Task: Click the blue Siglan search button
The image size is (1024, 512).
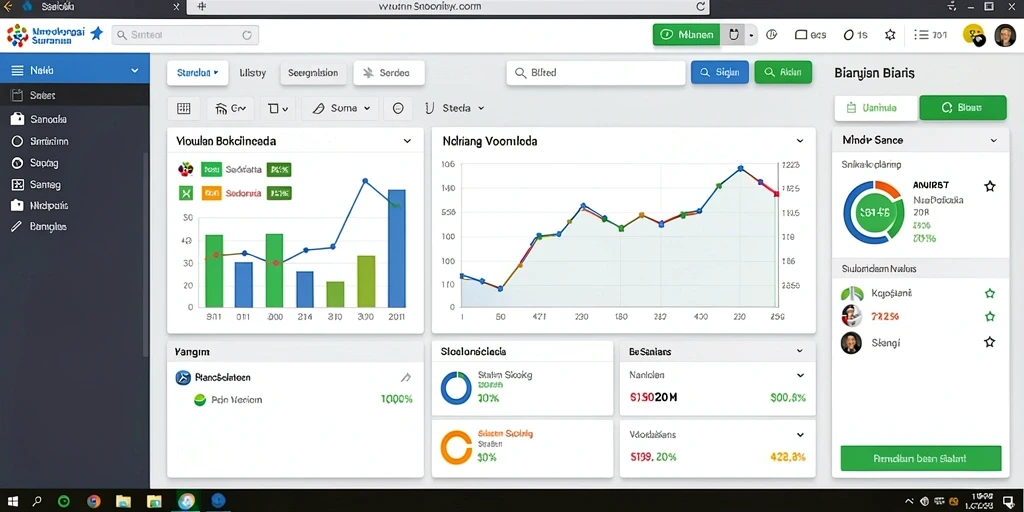Action: (x=720, y=72)
